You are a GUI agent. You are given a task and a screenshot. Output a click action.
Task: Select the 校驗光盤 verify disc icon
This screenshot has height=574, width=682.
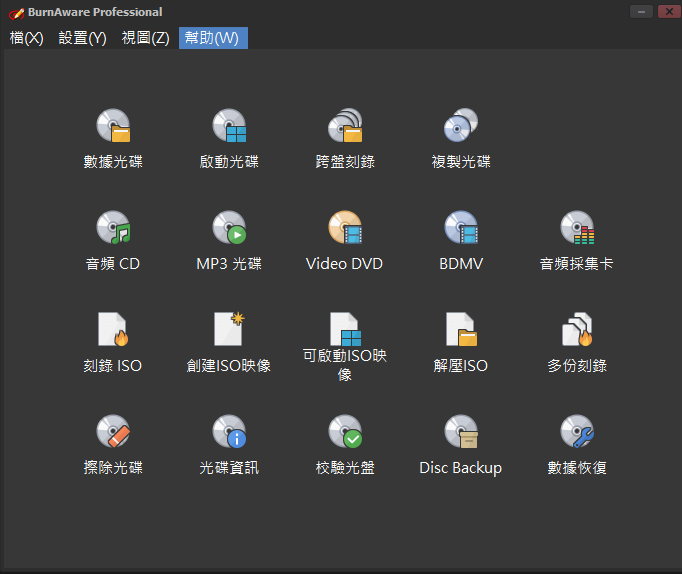click(345, 431)
